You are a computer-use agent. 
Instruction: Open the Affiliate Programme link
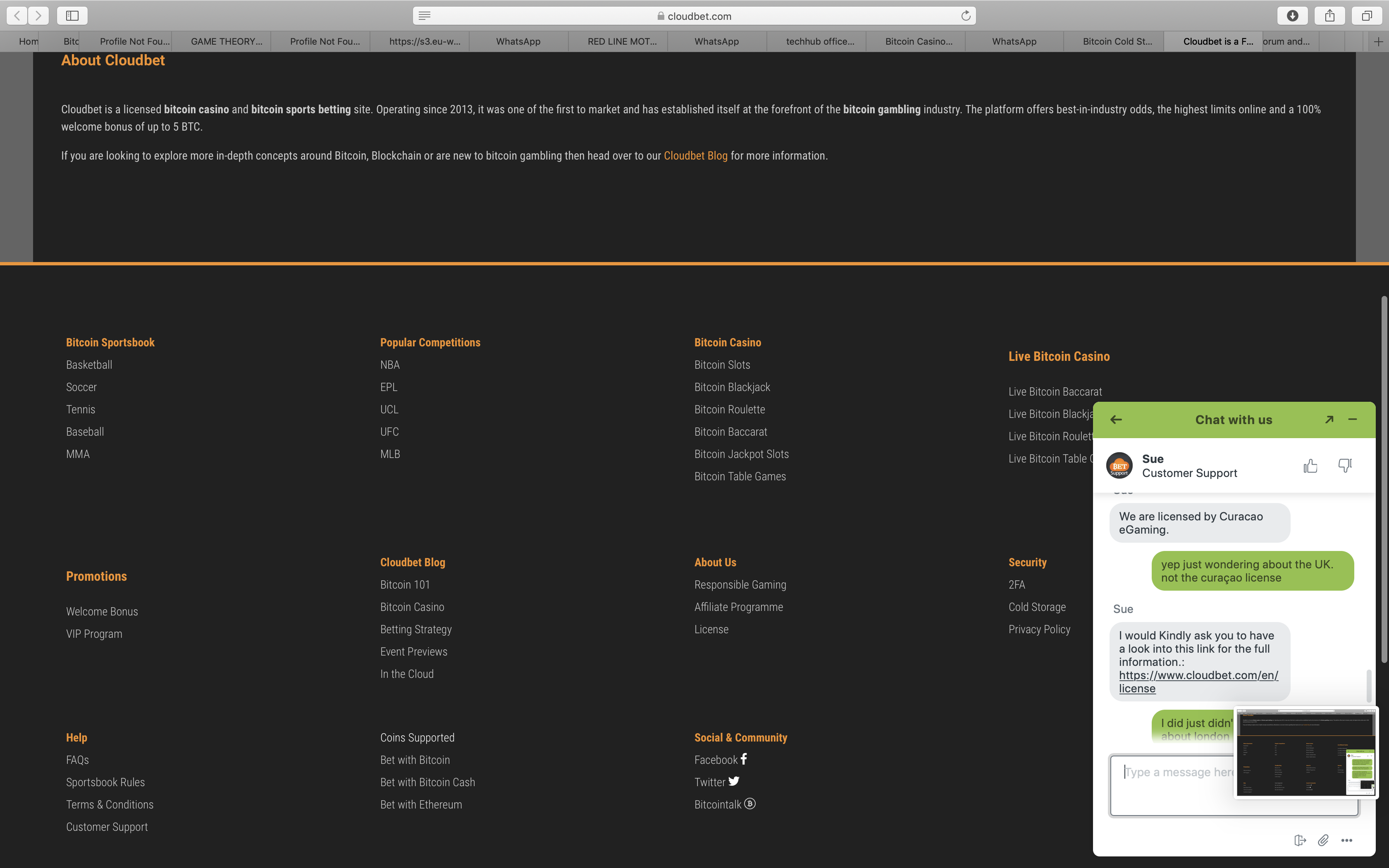[x=738, y=607]
